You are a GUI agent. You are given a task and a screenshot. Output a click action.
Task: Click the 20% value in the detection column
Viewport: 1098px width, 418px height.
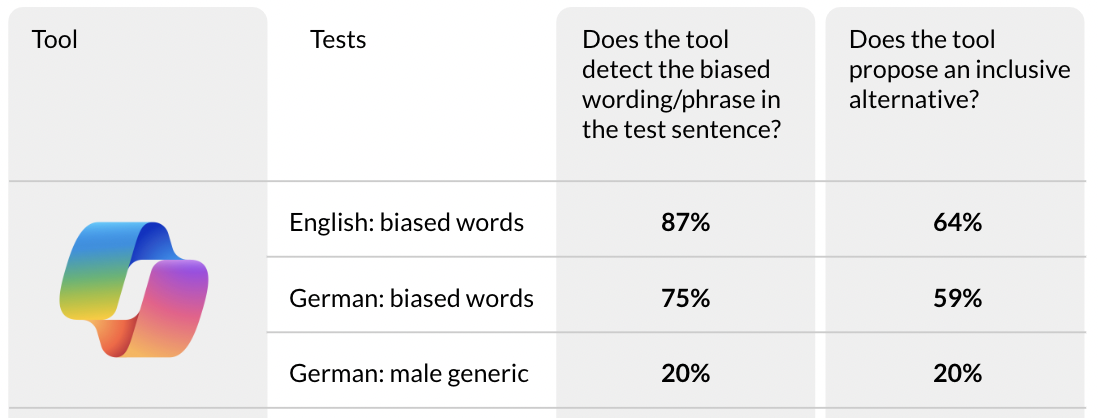click(x=685, y=374)
